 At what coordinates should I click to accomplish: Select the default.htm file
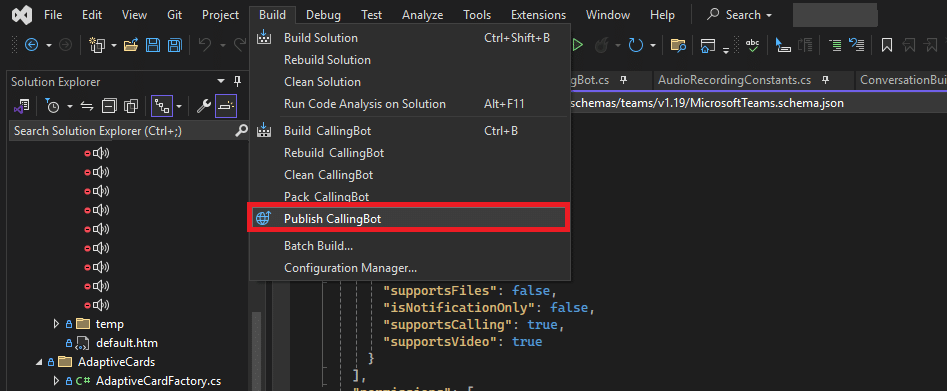point(126,343)
